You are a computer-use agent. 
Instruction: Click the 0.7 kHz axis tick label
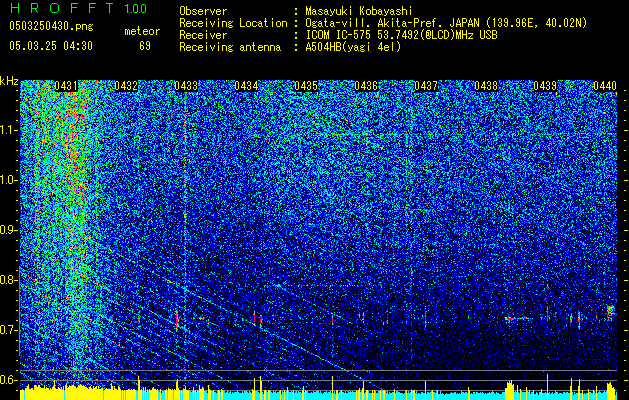point(8,330)
